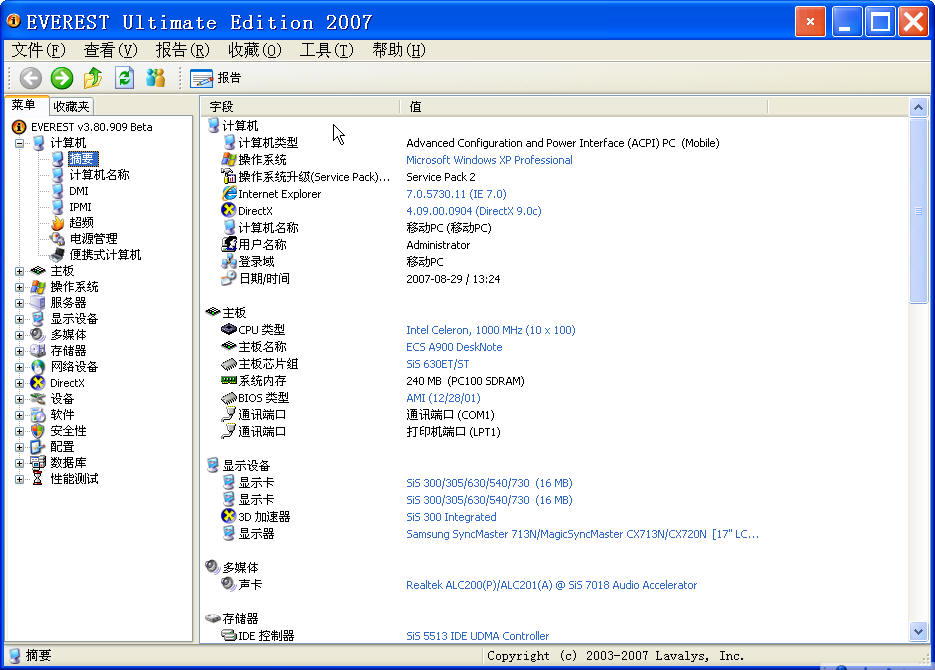The image size is (935, 670).
Task: Click the CPU 类型 chip icon
Action: pyautogui.click(x=229, y=330)
